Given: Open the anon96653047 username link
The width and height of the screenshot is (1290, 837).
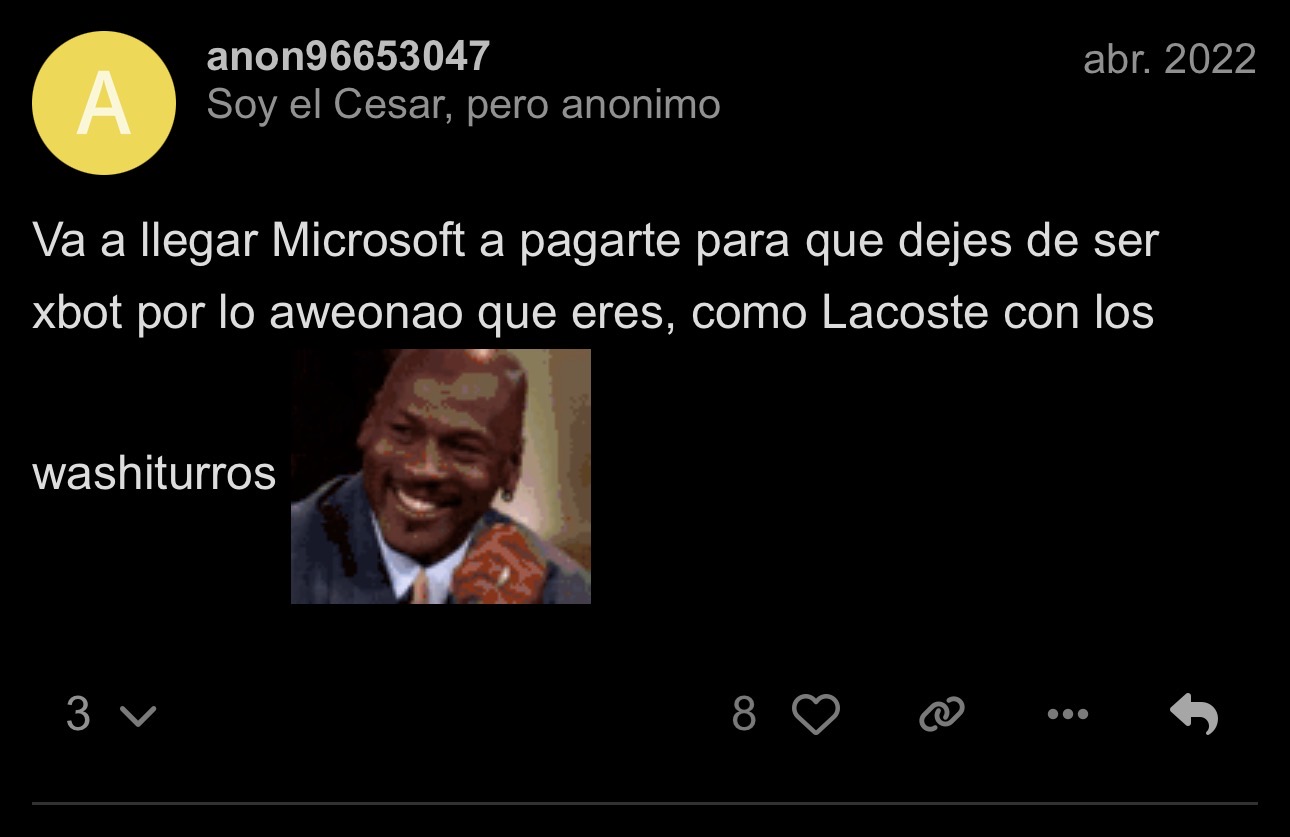Looking at the screenshot, I should [348, 57].
